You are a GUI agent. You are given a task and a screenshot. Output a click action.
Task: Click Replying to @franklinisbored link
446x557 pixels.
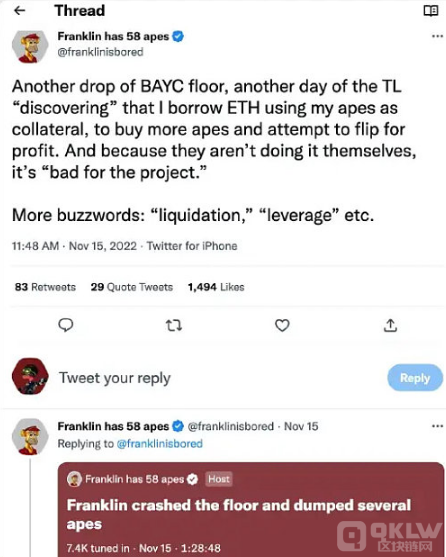159,444
